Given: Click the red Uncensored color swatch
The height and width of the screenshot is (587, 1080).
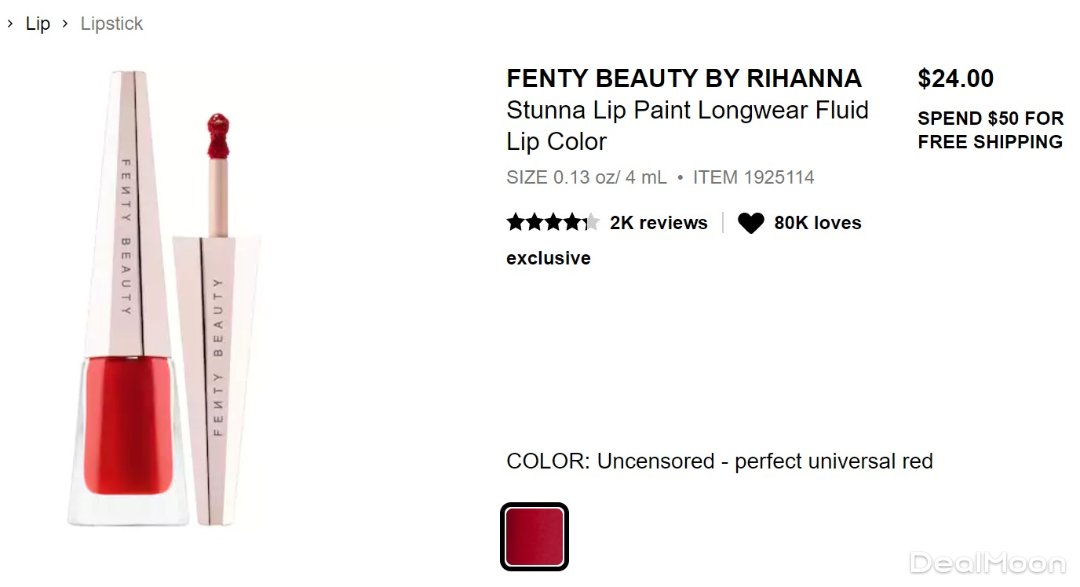Looking at the screenshot, I should point(535,537).
